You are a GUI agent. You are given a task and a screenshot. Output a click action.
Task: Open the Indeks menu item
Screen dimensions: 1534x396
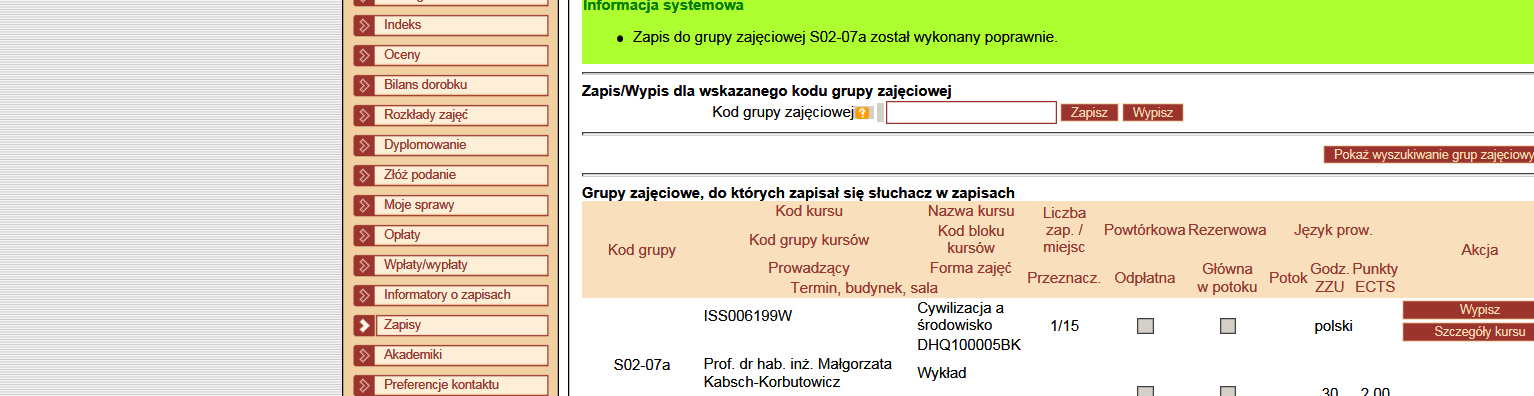[x=461, y=25]
